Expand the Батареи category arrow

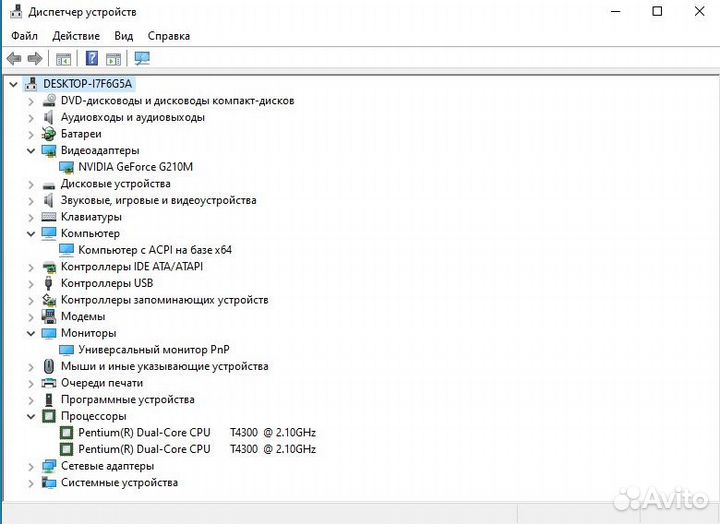[31, 135]
